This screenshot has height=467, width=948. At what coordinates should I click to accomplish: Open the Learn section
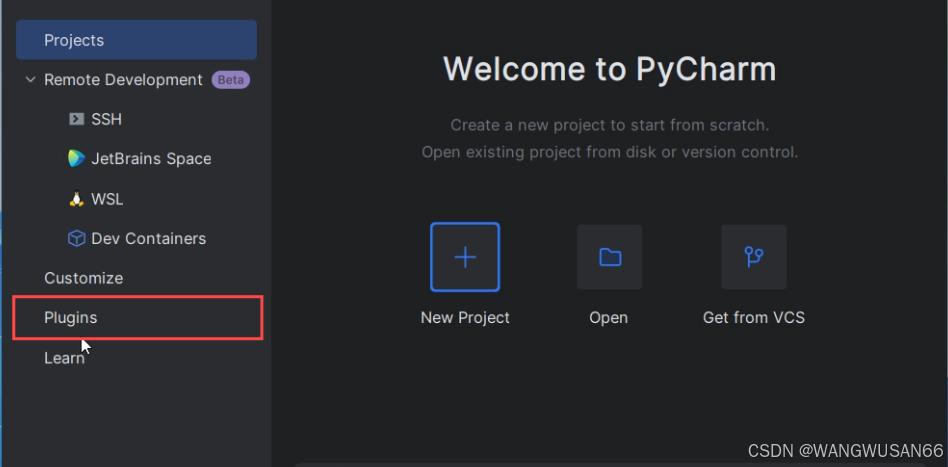click(64, 358)
